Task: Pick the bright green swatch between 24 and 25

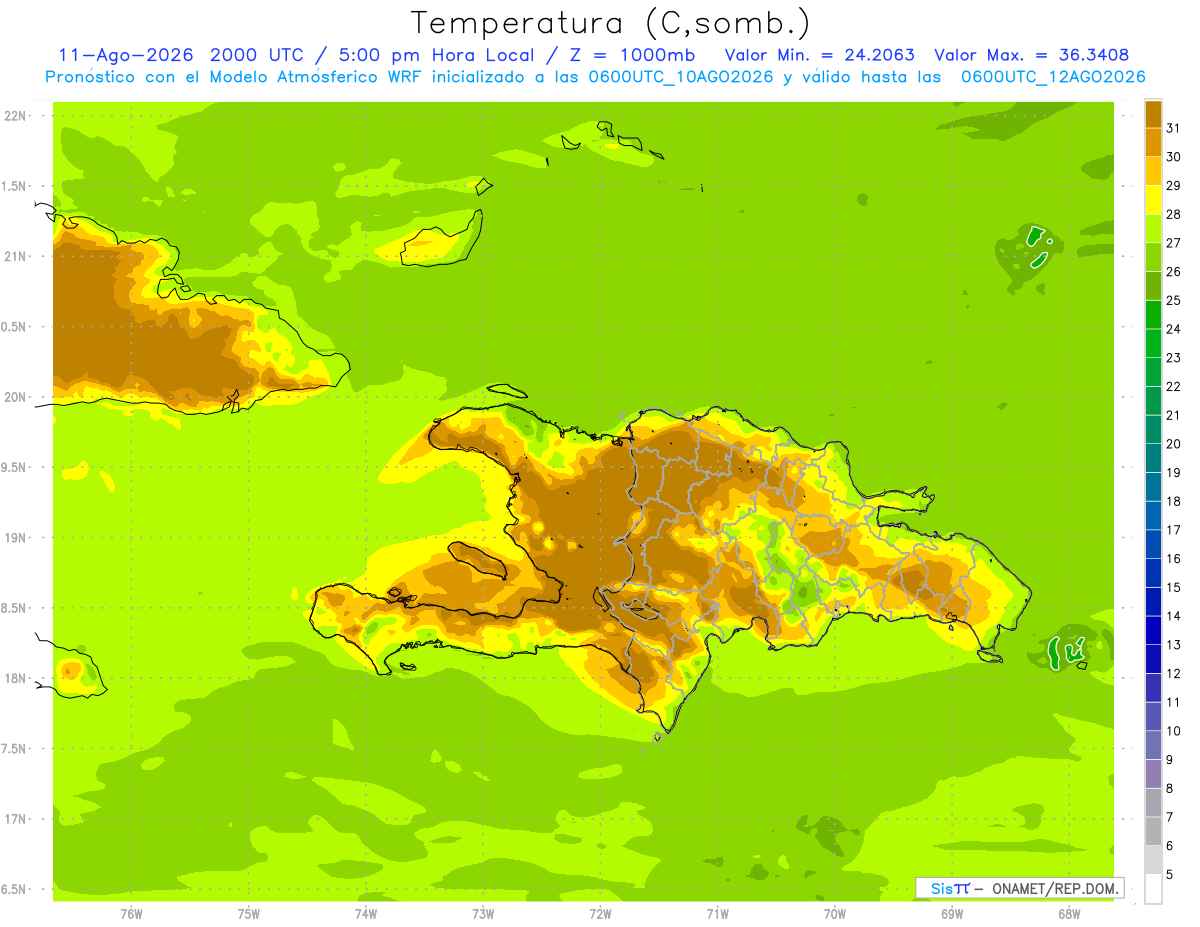Action: [1153, 314]
